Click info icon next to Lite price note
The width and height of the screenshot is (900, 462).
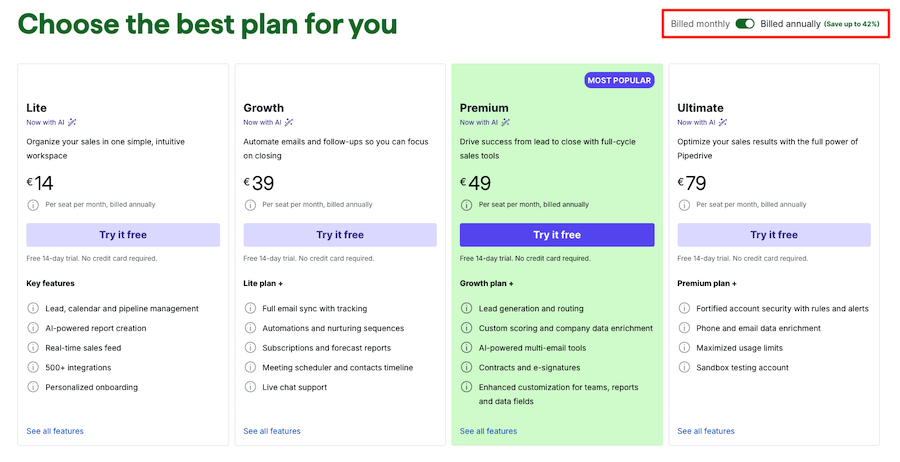click(33, 205)
